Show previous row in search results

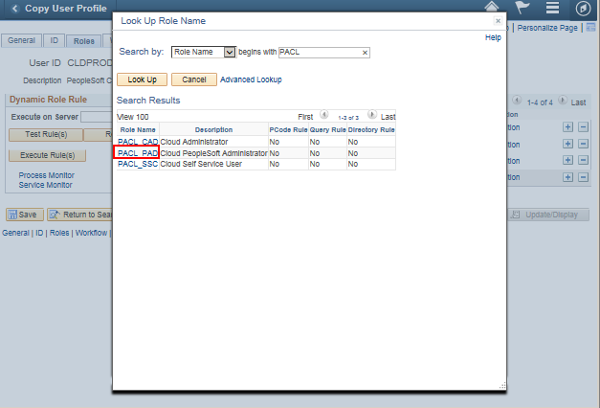tap(324, 114)
